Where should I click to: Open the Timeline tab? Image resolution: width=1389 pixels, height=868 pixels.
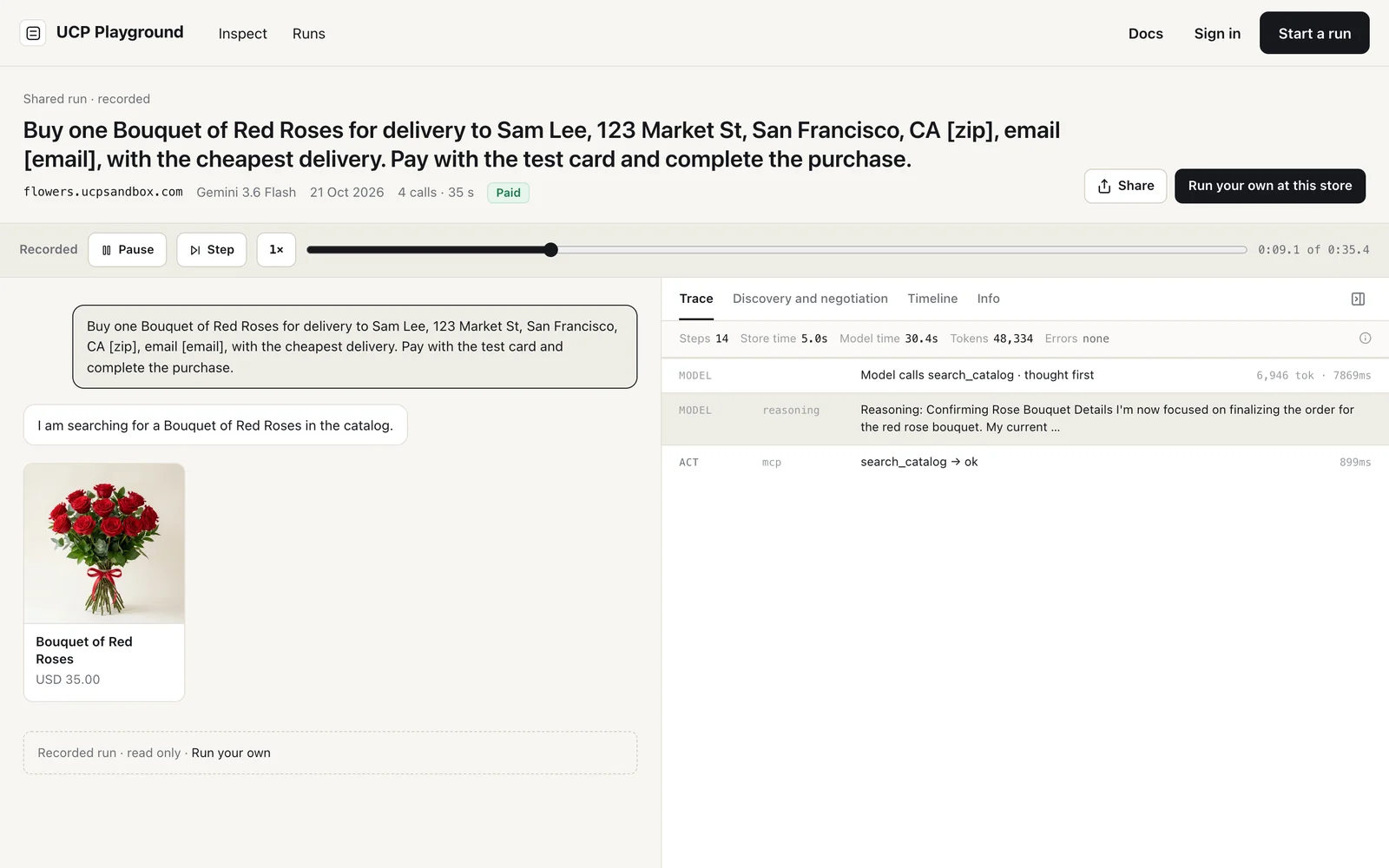(932, 299)
